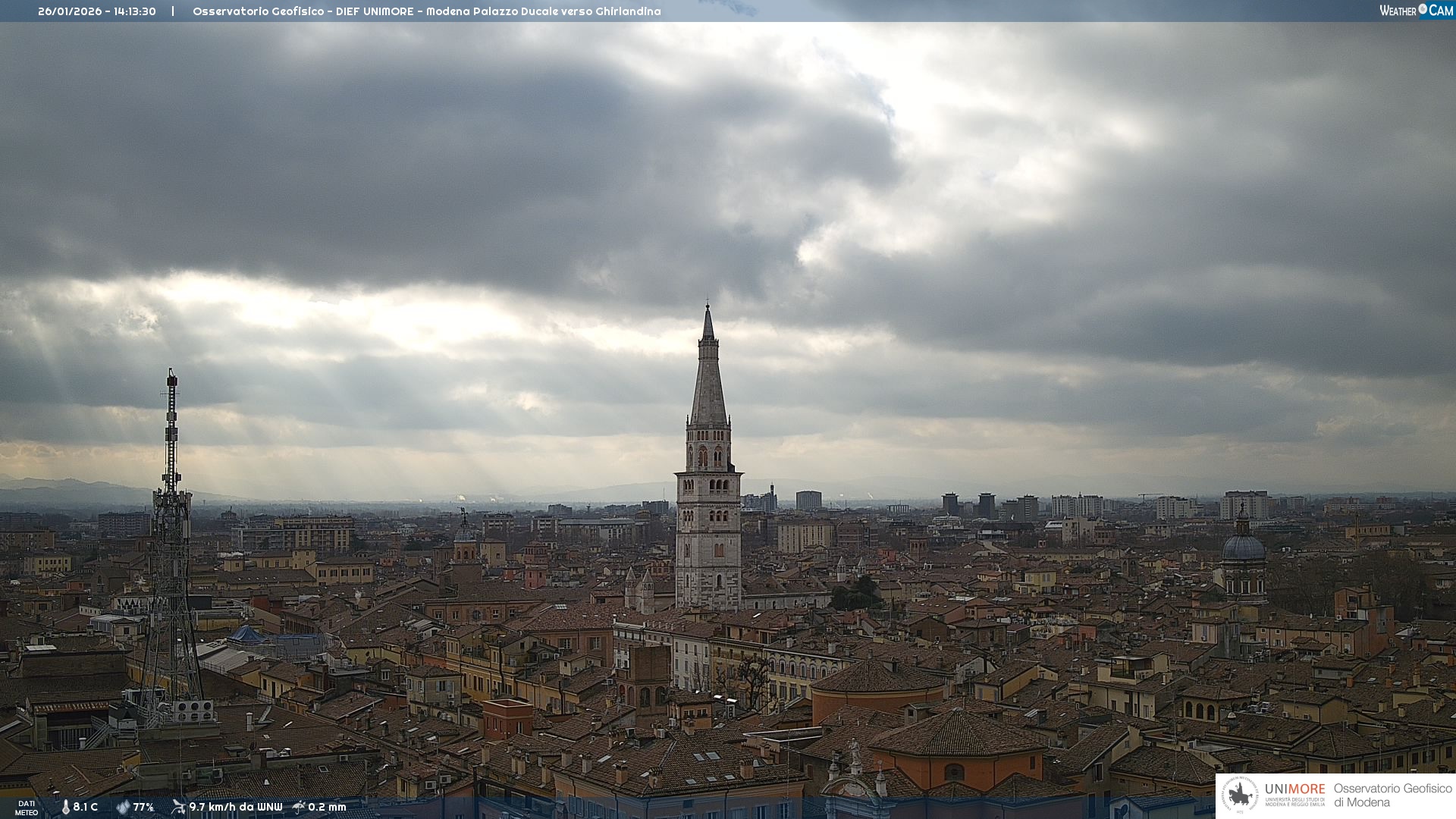Click the 9.7 km/h da WNW reading

[236, 807]
